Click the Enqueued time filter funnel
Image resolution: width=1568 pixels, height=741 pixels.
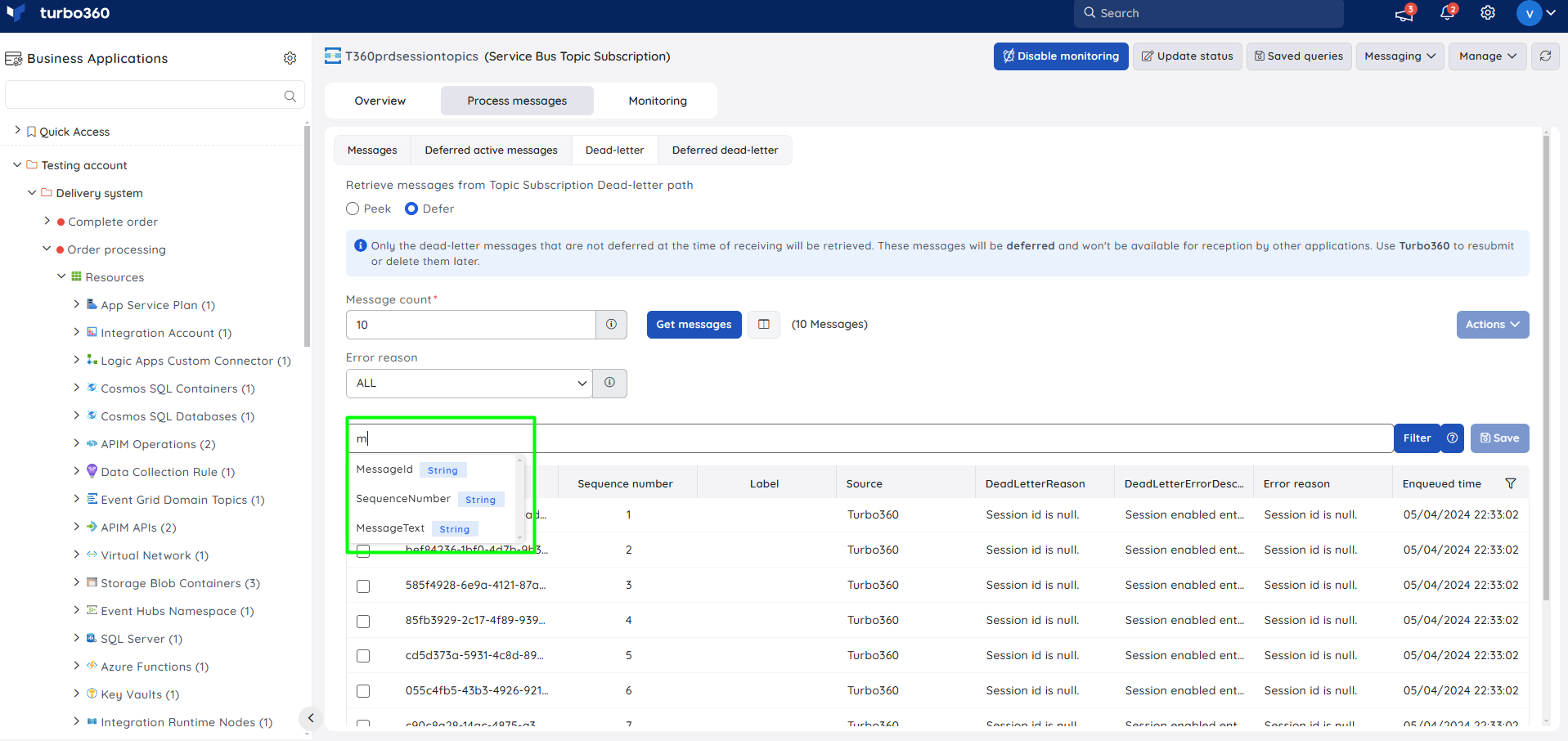coord(1511,483)
